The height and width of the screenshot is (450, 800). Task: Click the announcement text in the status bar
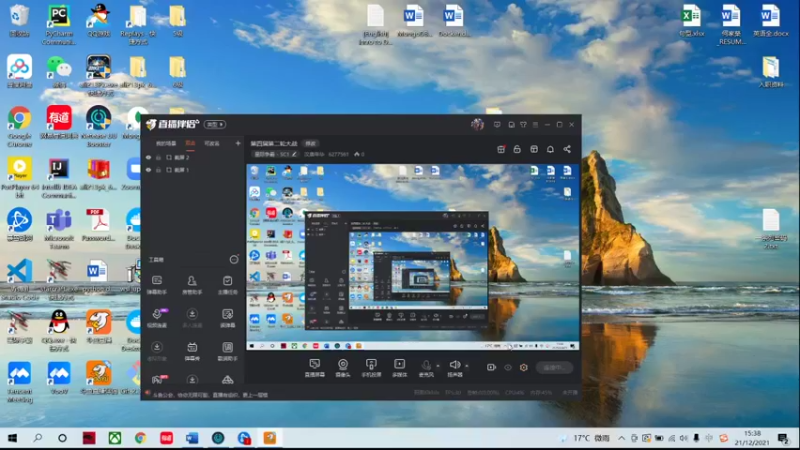(210, 394)
